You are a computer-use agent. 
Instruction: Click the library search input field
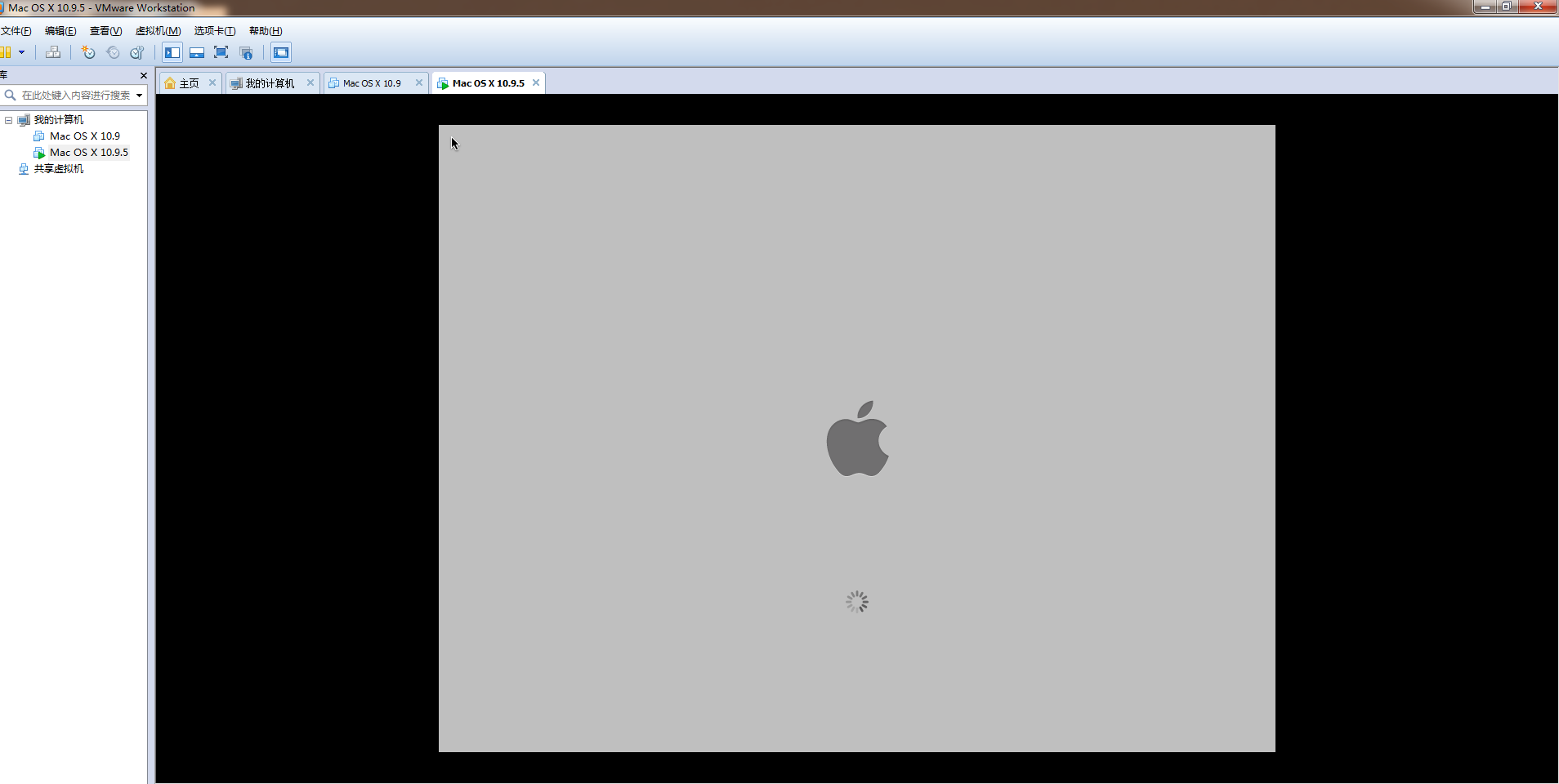(x=75, y=96)
